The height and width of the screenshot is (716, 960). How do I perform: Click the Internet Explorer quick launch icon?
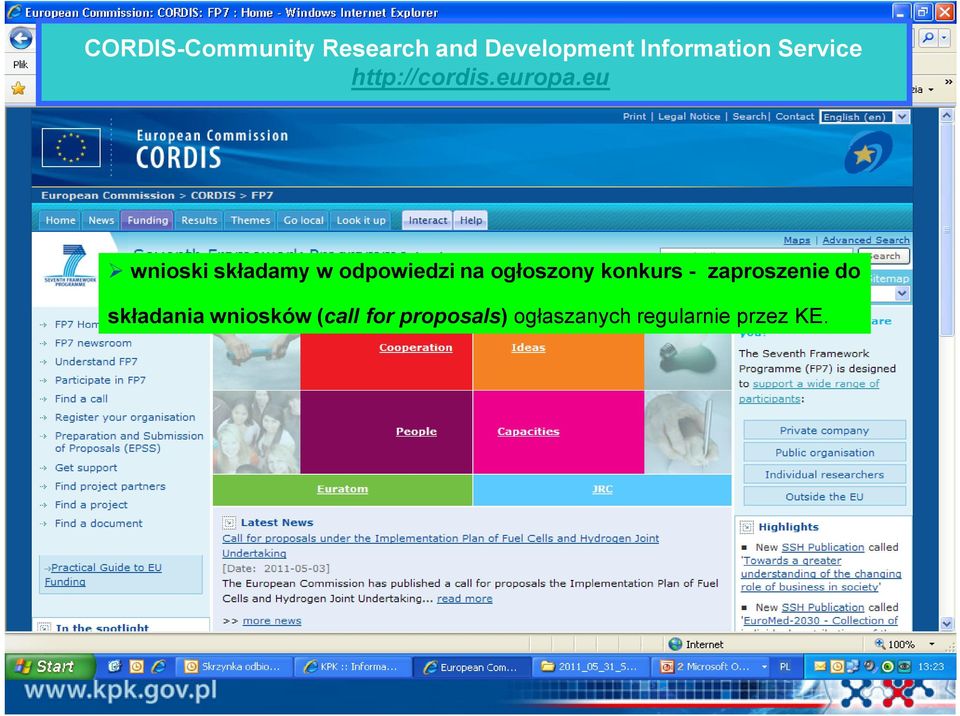point(159,666)
